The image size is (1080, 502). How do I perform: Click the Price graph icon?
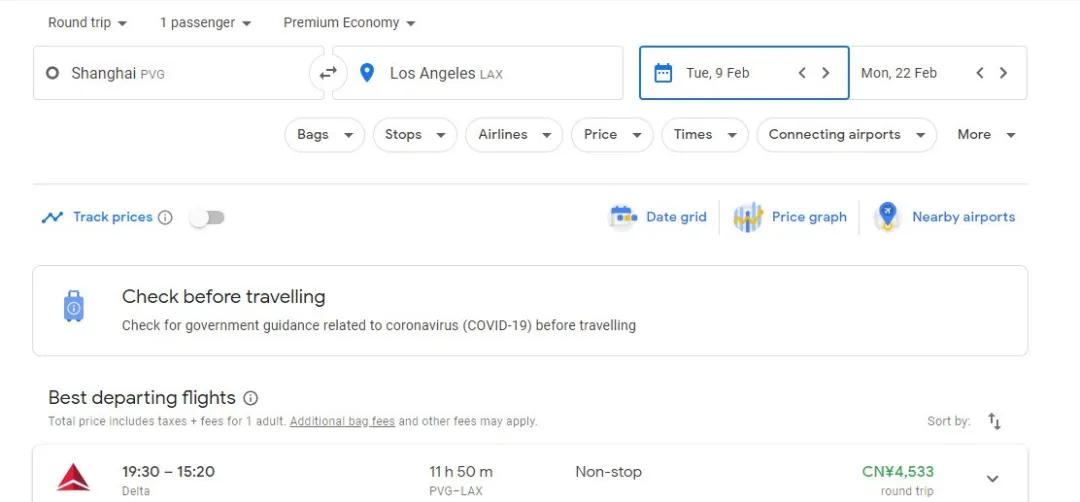coord(748,217)
